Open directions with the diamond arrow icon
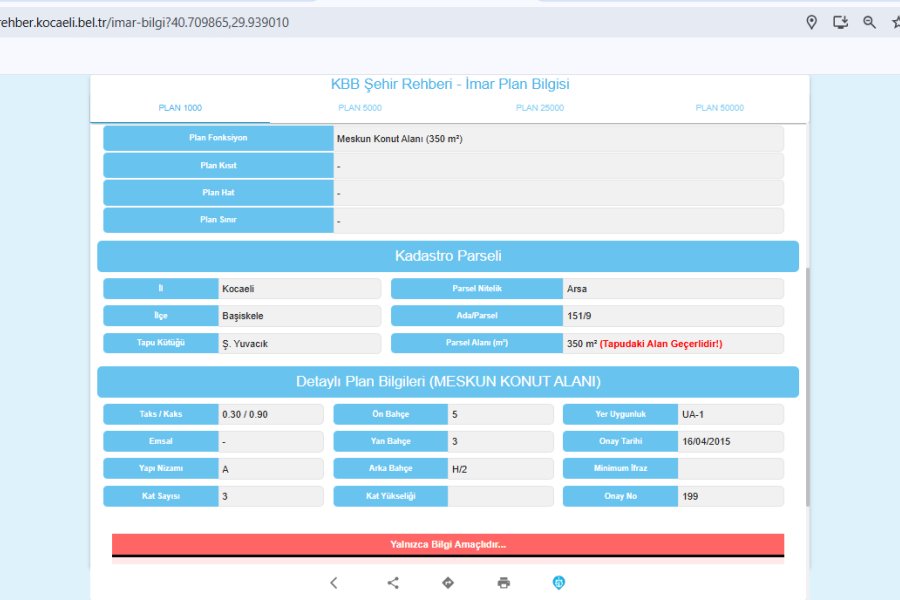Screen dimensions: 900x600 click(x=448, y=583)
